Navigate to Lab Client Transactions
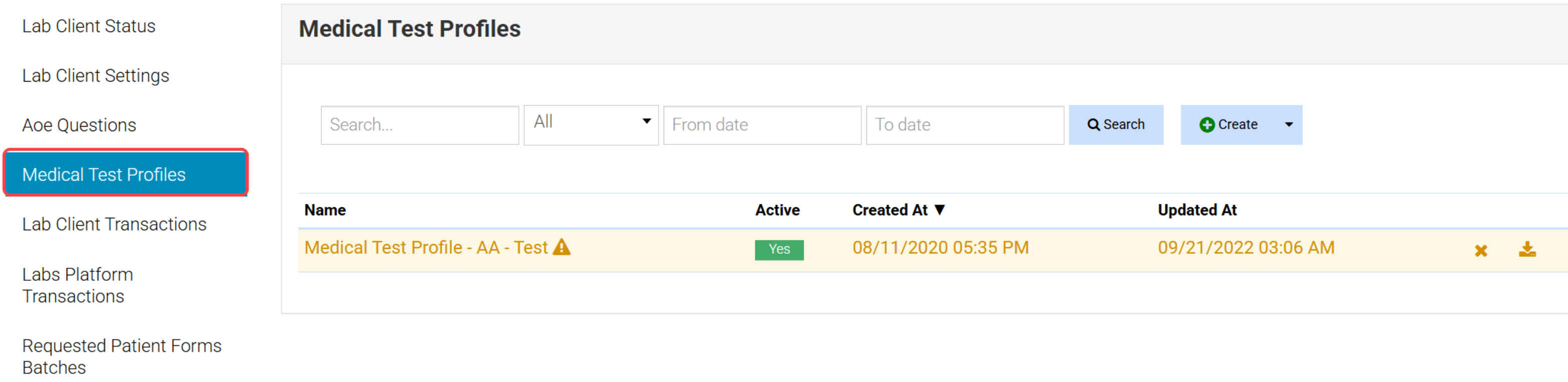Screen dimensions: 1568x382 115,224
